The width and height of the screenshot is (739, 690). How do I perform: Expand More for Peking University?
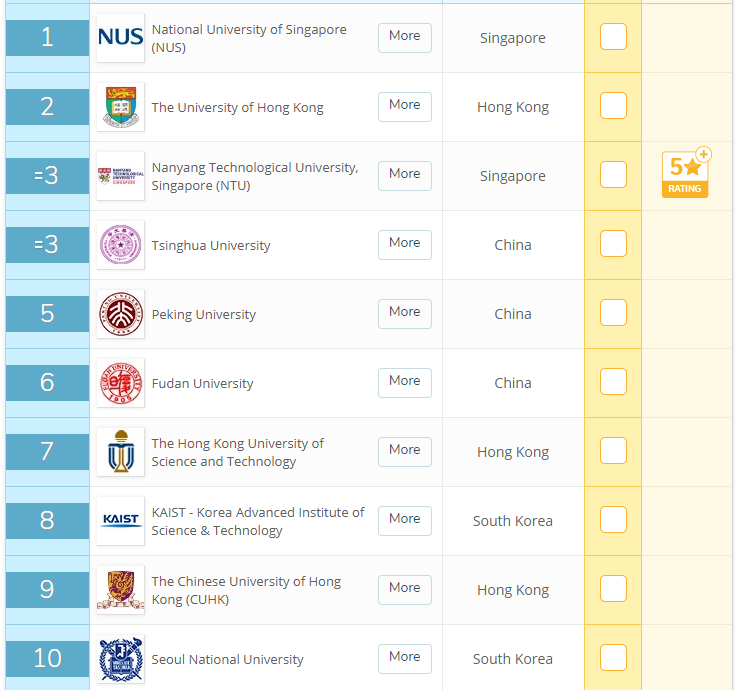coord(404,312)
